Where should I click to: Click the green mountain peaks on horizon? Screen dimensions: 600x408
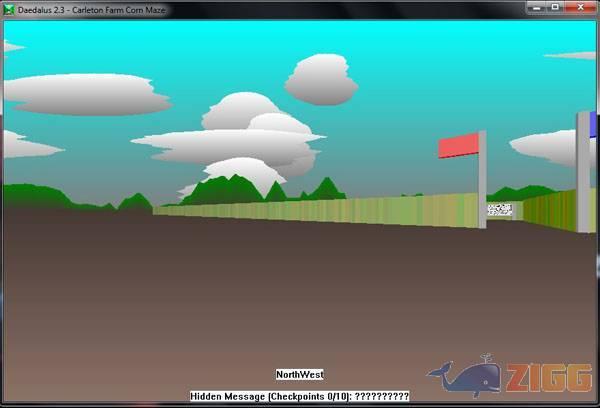coord(230,190)
